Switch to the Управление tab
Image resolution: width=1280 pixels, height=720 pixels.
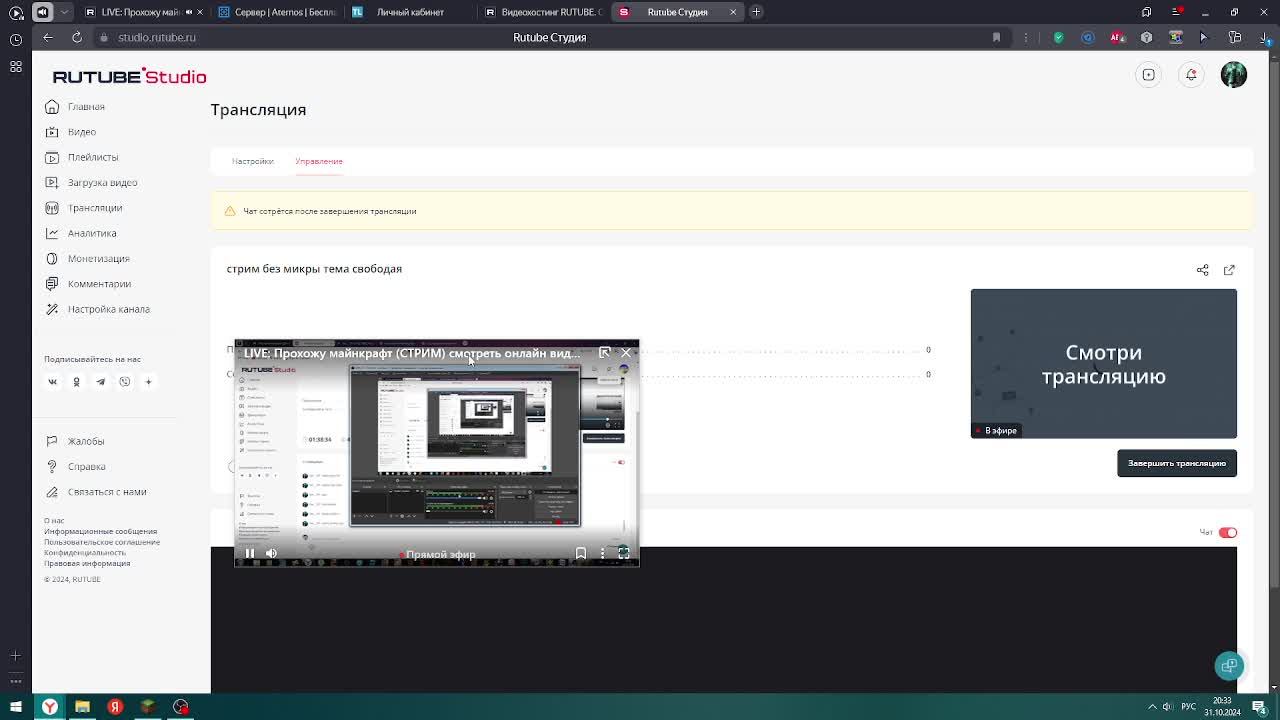[x=319, y=161]
